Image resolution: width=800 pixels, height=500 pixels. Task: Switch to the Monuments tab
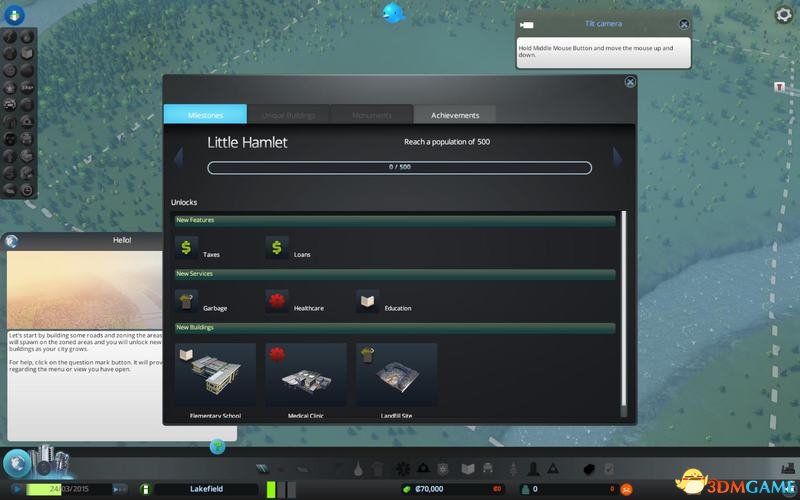pos(372,115)
